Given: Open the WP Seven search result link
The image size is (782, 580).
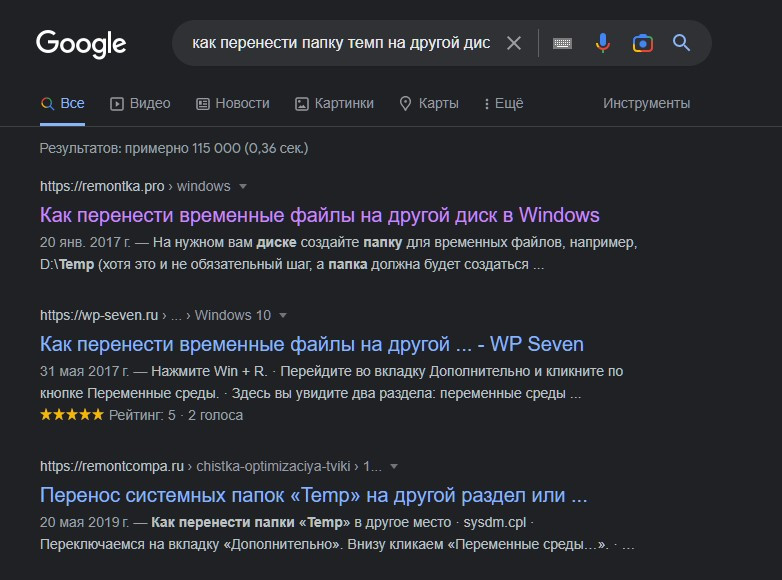Looking at the screenshot, I should (x=311, y=344).
